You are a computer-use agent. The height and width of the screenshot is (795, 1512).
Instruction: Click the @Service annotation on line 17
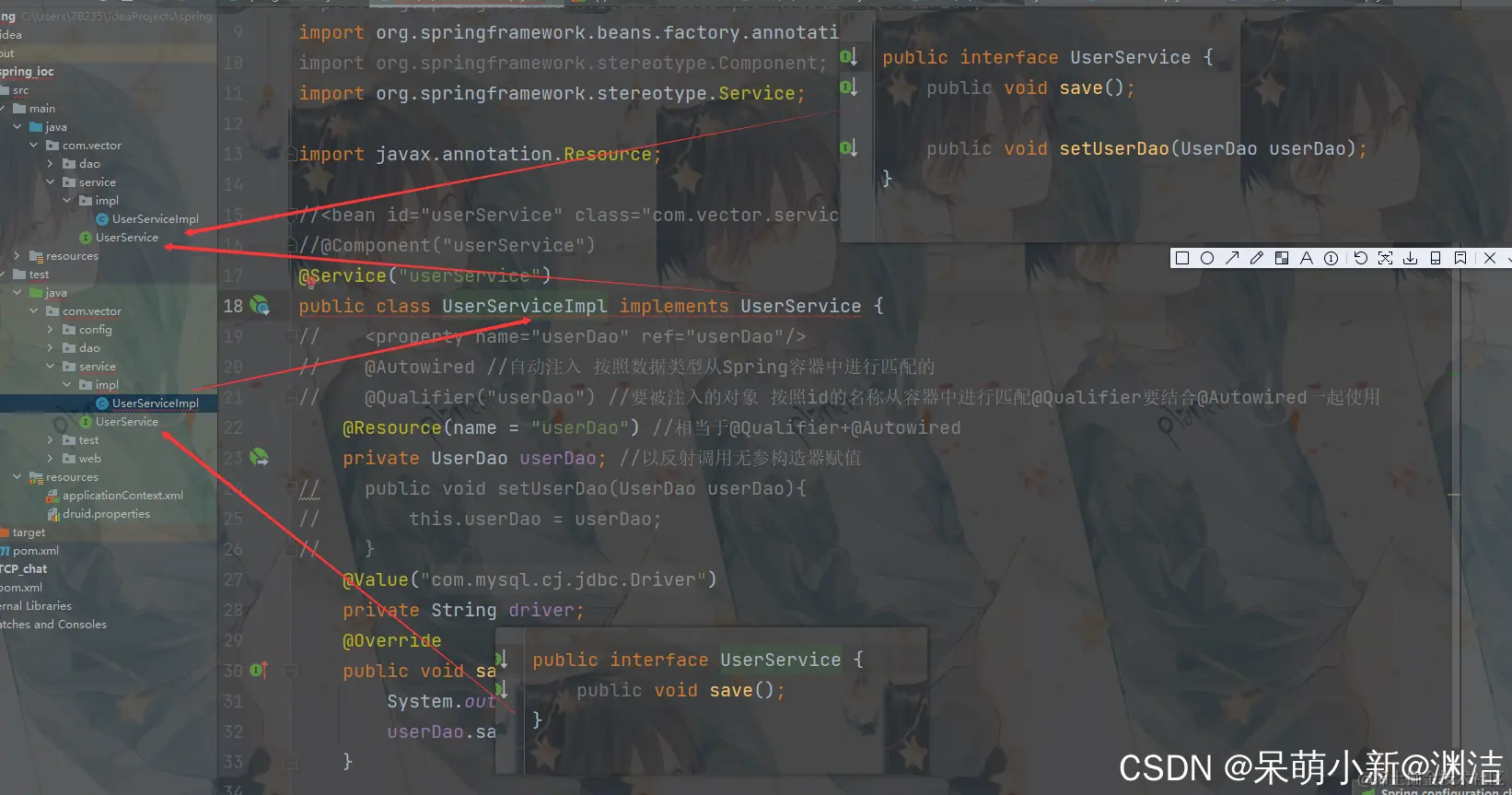point(343,275)
